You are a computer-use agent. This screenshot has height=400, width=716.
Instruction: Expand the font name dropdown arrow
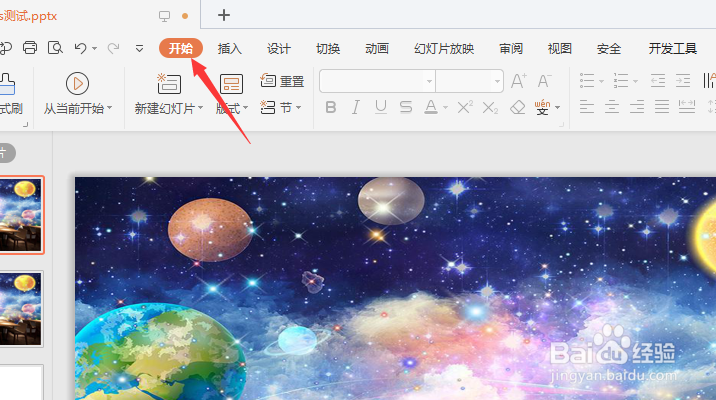[429, 82]
